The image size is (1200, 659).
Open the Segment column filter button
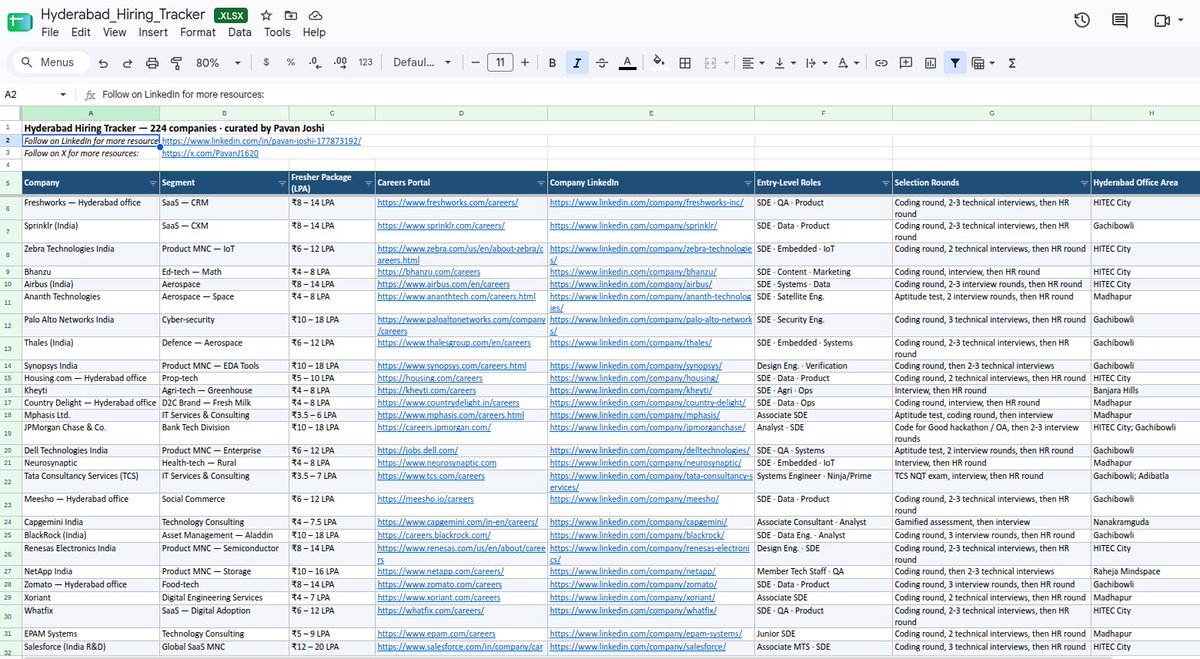coord(281,184)
